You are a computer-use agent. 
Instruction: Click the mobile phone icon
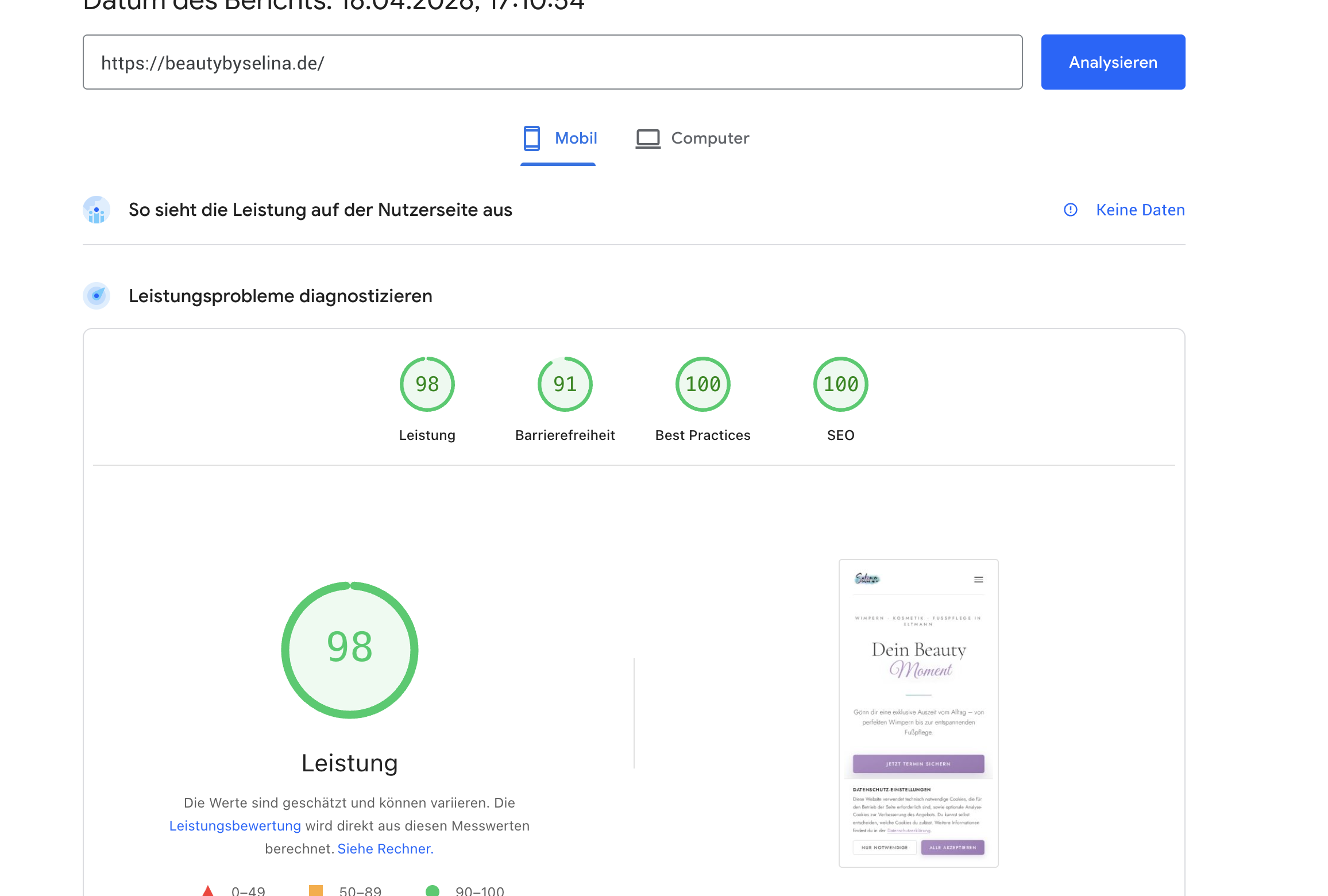pos(532,138)
